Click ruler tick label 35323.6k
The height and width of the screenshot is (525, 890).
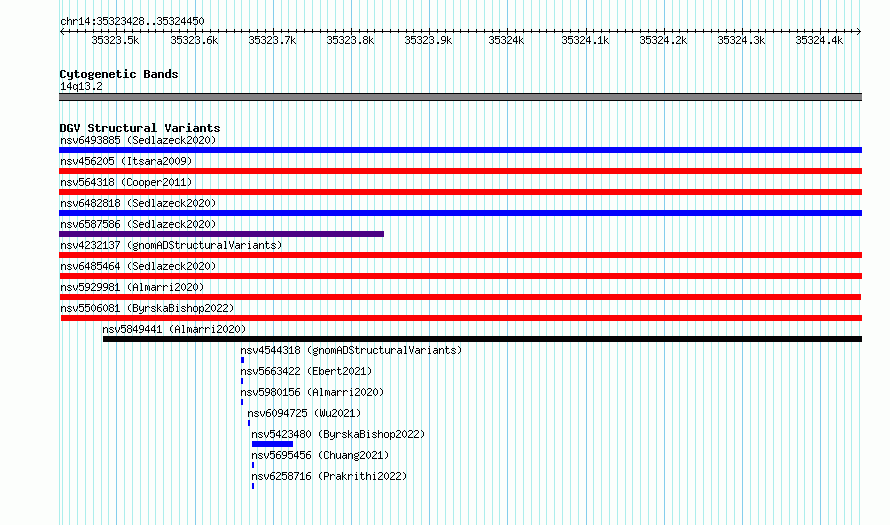[194, 40]
